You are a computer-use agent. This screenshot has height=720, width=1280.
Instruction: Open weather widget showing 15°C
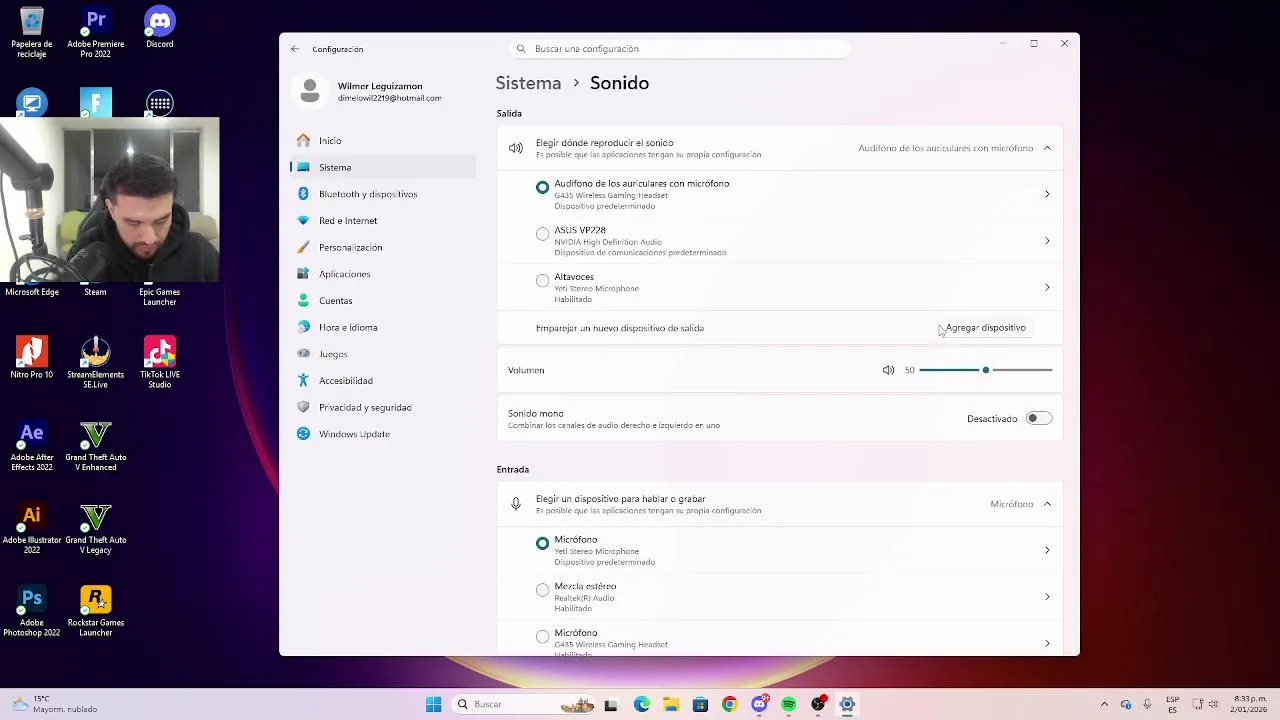coord(55,704)
